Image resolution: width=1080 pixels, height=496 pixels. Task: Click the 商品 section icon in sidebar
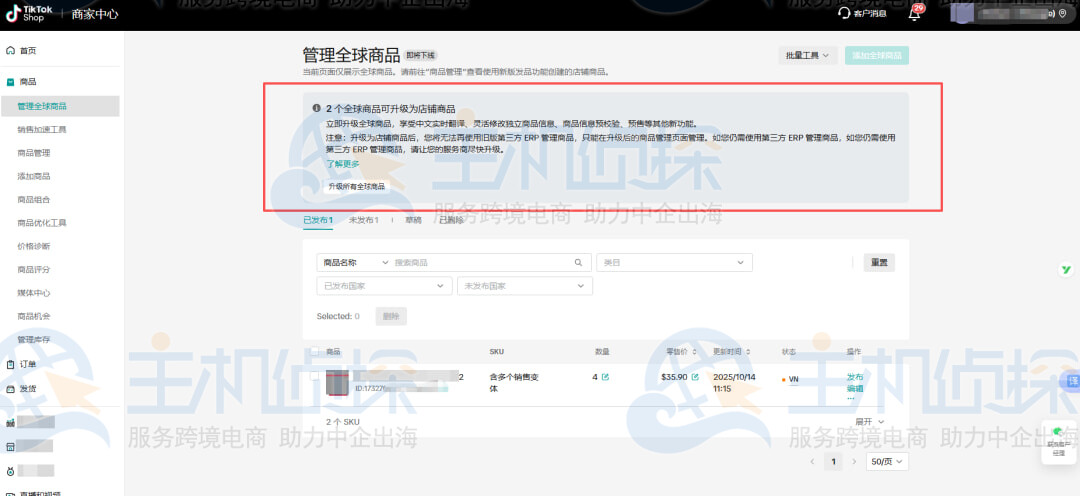(x=10, y=82)
